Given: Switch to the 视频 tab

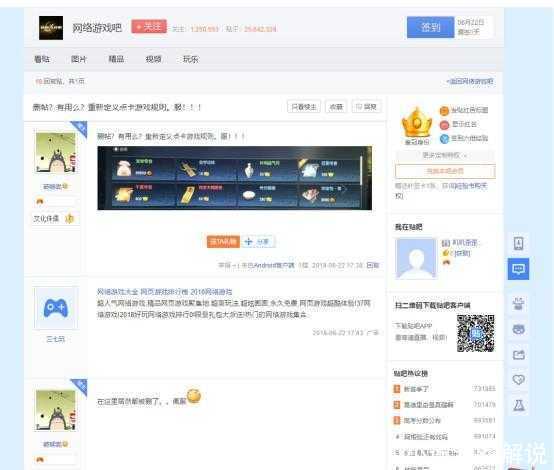Looking at the screenshot, I should [153, 59].
